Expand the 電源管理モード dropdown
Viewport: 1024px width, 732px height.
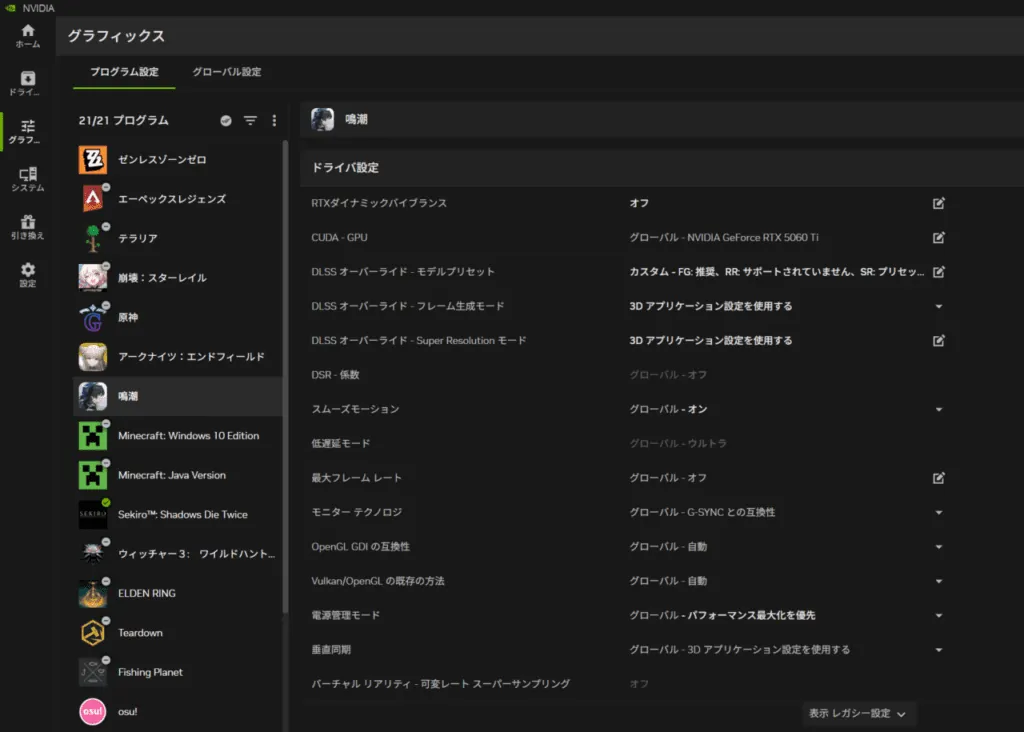(x=938, y=616)
